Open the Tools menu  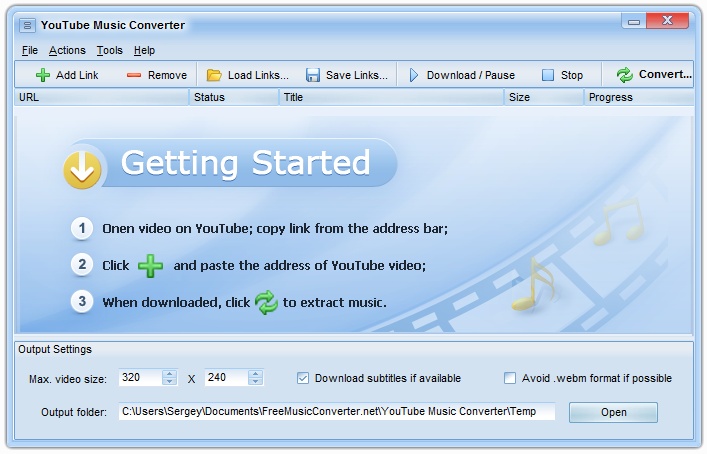click(x=110, y=50)
